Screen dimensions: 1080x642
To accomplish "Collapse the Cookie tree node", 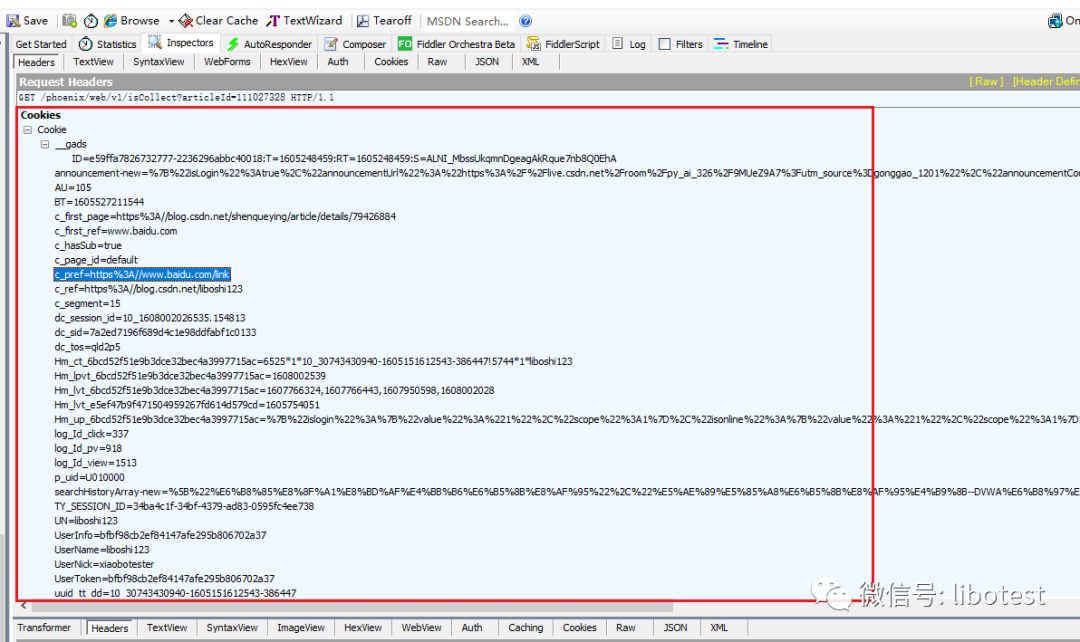I will pyautogui.click(x=28, y=130).
